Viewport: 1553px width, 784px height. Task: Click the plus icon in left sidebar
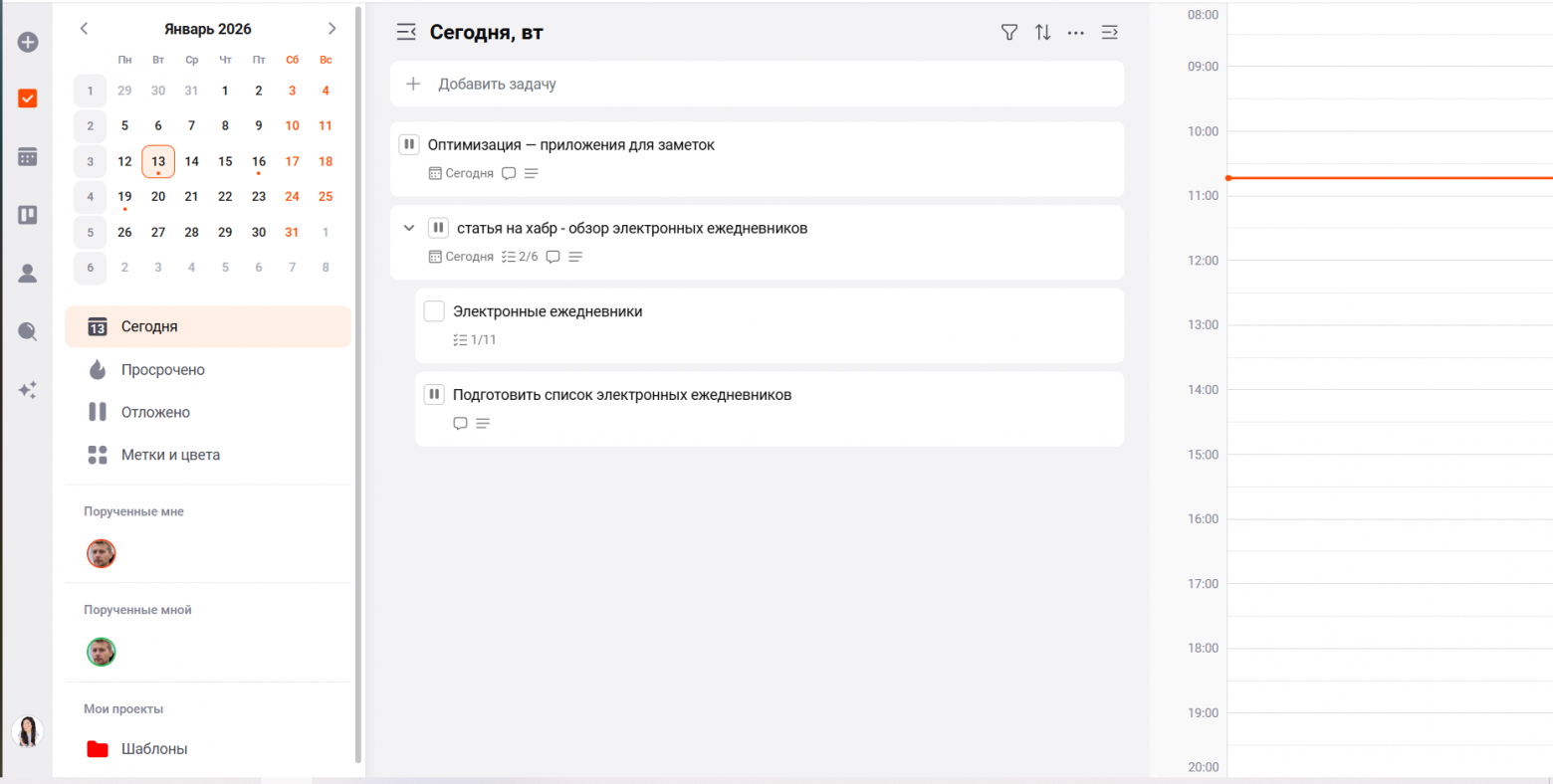28,42
